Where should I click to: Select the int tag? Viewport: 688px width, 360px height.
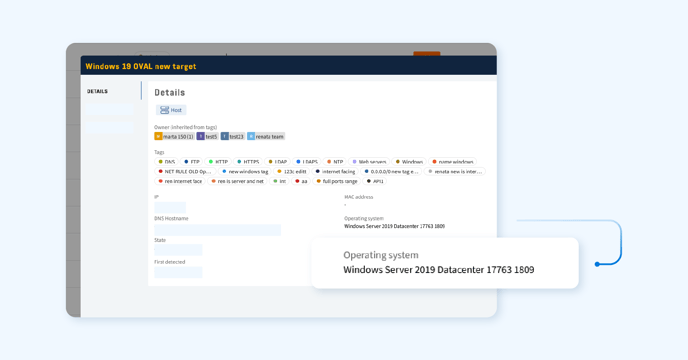[279, 181]
